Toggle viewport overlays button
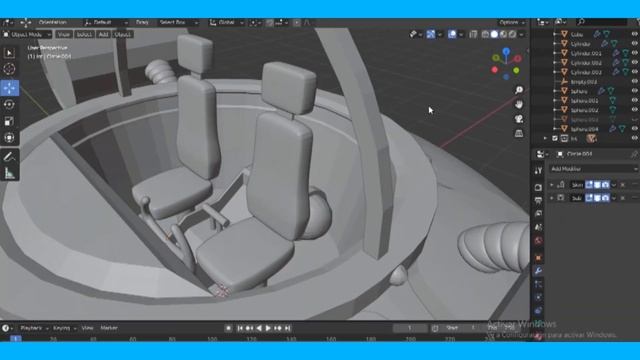 452,35
